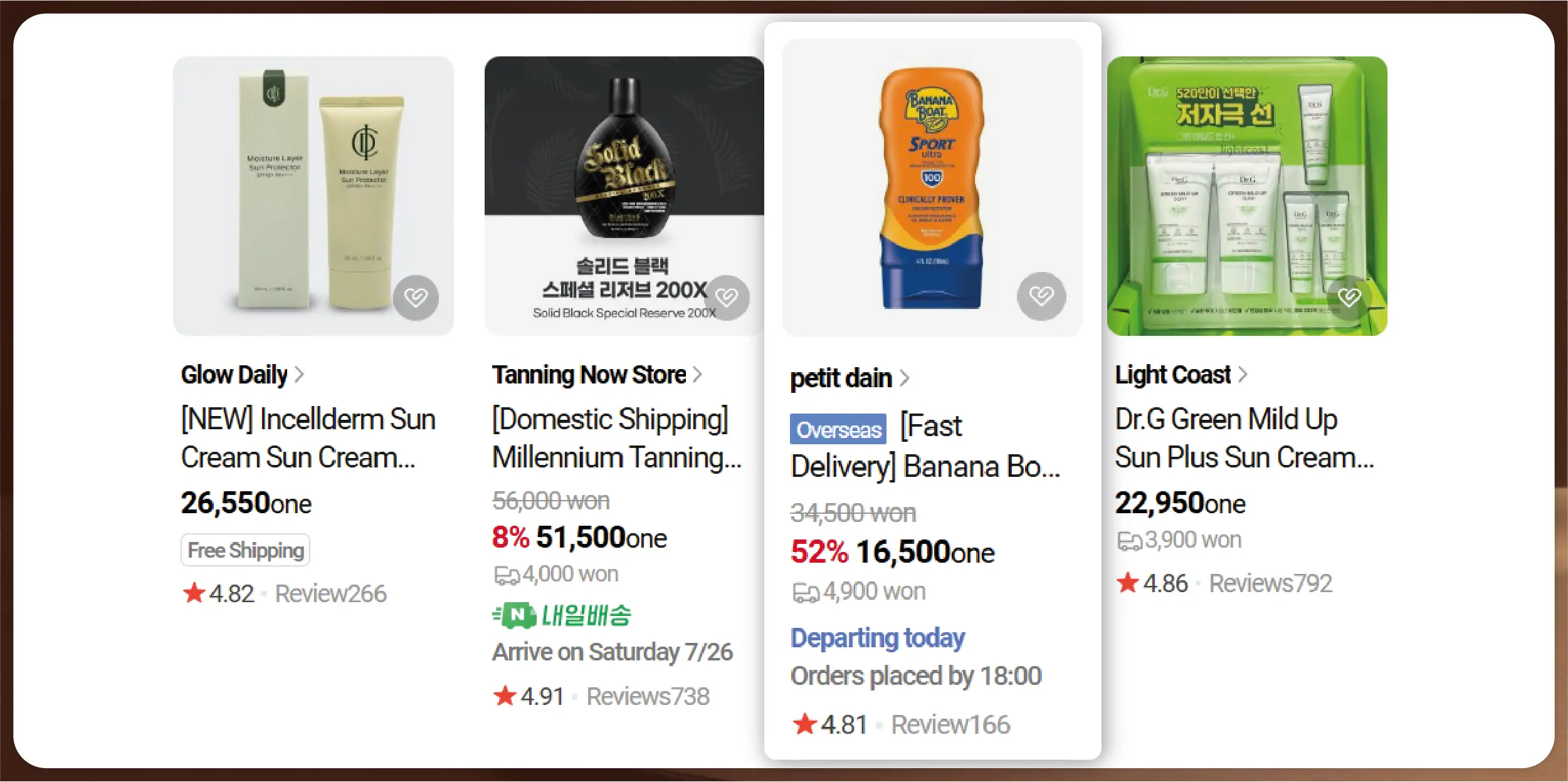Click the Overseas label tag
This screenshot has width=1568, height=782.
(838, 430)
